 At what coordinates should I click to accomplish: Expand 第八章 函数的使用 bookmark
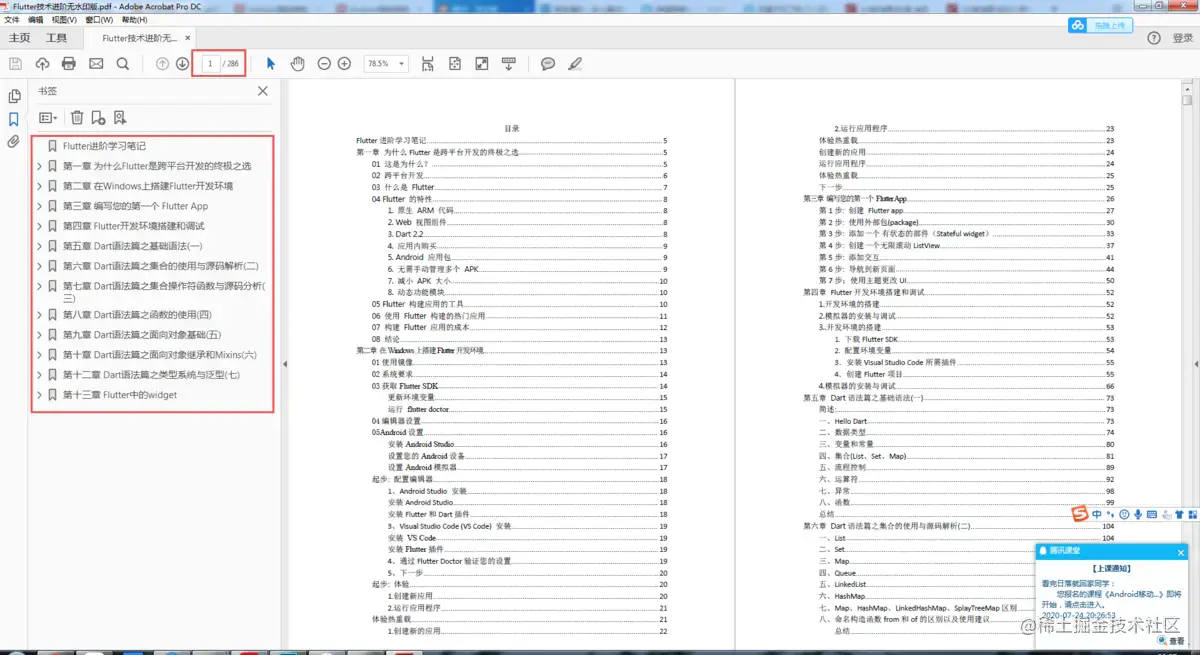click(39, 314)
